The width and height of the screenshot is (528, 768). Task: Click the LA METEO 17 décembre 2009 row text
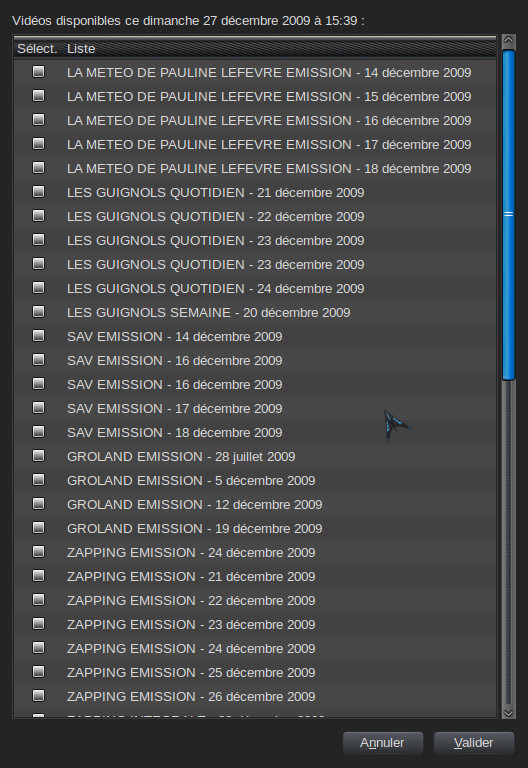(x=269, y=144)
